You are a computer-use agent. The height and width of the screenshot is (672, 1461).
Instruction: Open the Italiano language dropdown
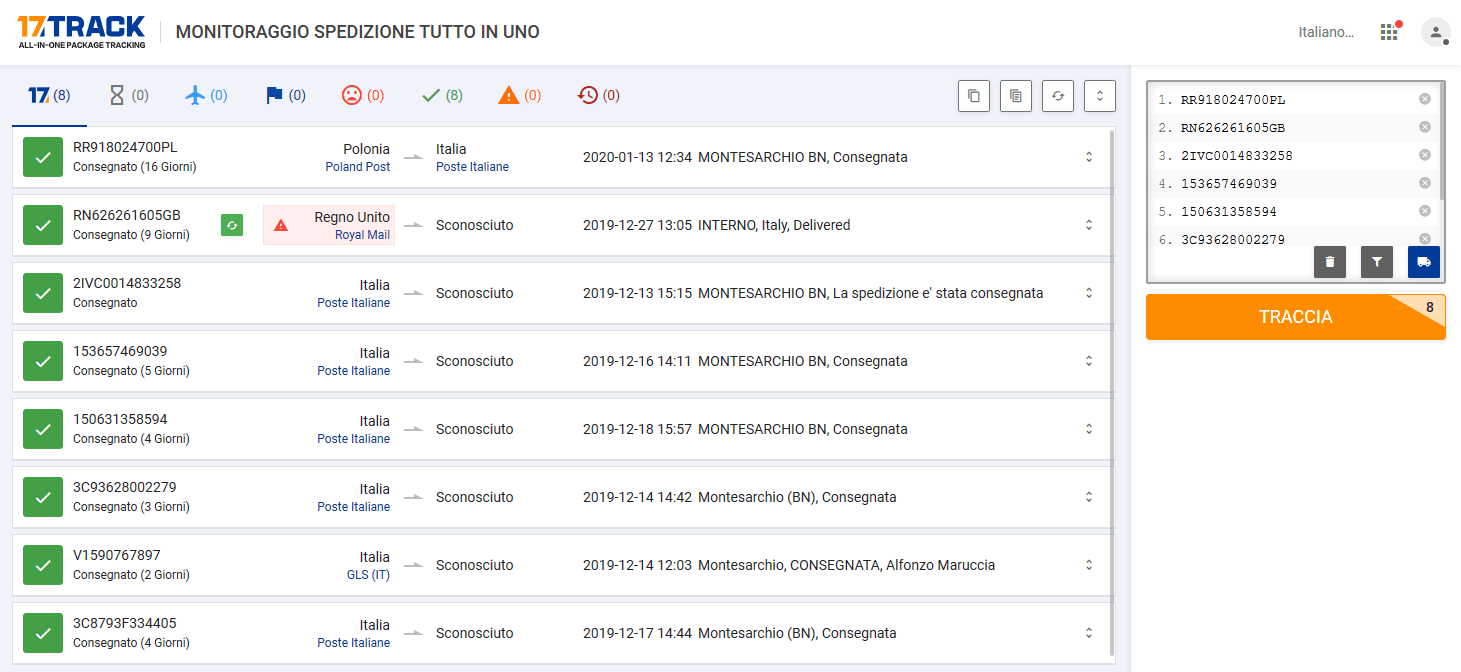(1325, 32)
